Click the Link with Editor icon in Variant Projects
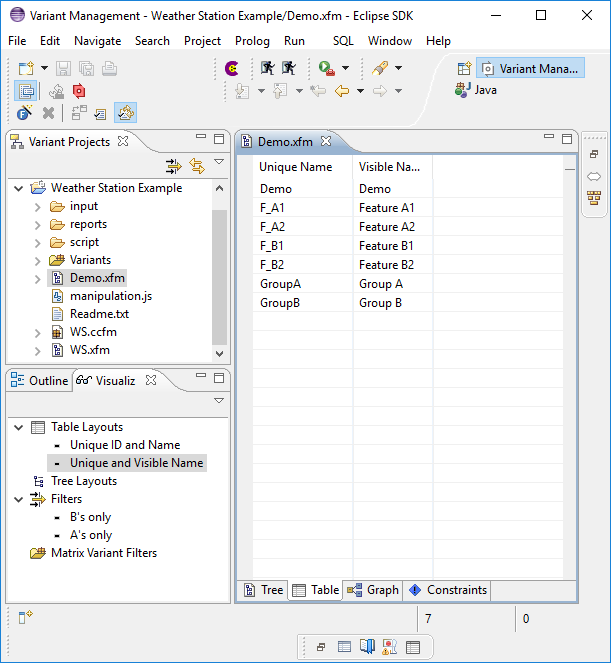The width and height of the screenshot is (611, 663). 196,166
